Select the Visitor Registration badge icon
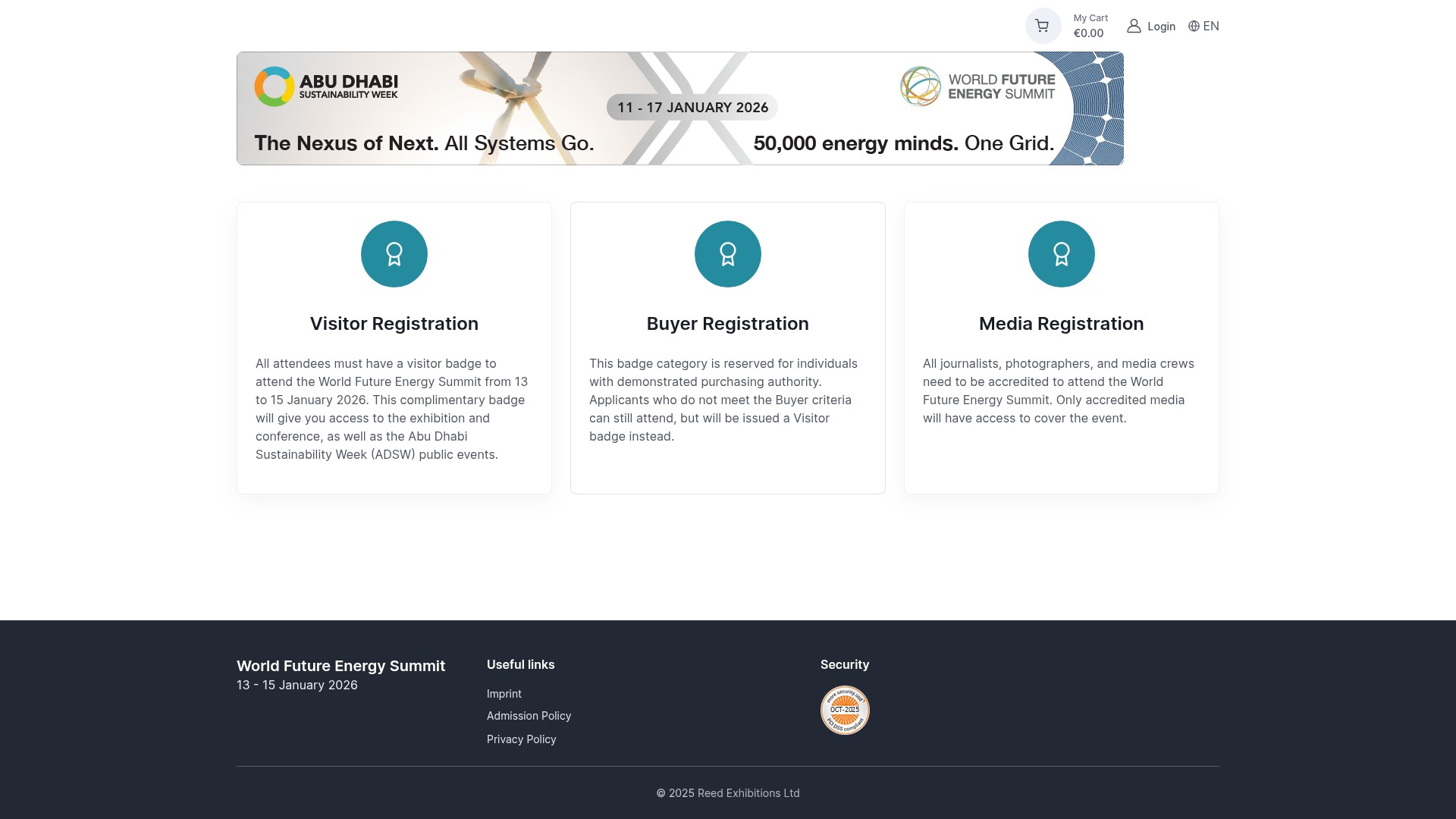Image resolution: width=1456 pixels, height=819 pixels. pyautogui.click(x=394, y=254)
